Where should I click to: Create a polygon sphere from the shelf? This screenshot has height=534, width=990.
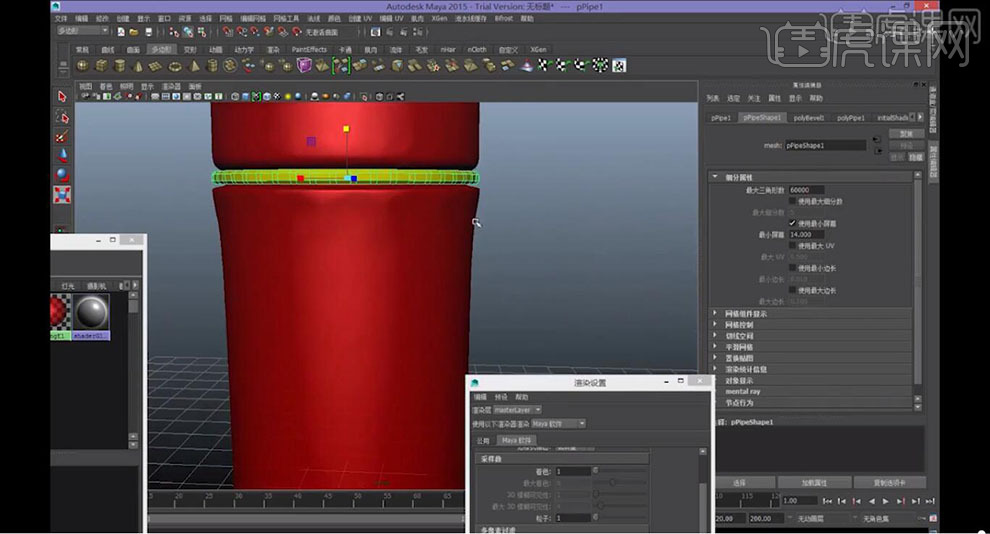pyautogui.click(x=83, y=66)
